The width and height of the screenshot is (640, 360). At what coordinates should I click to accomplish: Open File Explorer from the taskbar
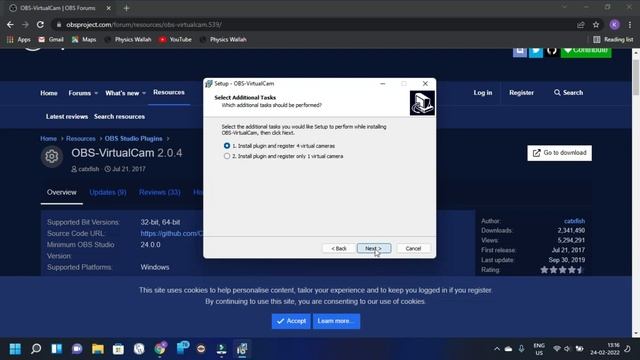98,349
